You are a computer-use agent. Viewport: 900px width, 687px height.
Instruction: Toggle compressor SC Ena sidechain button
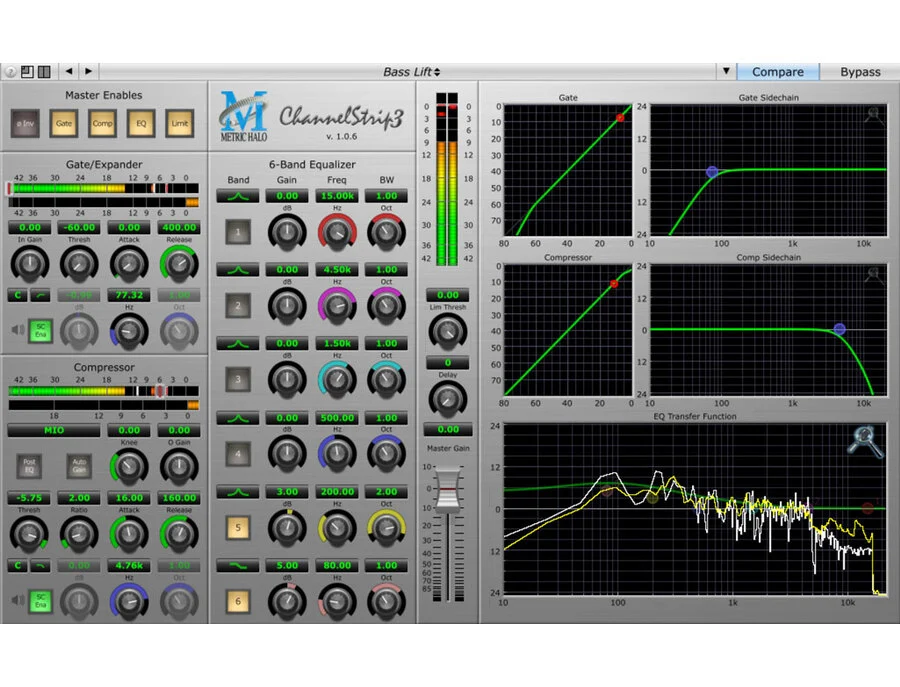[x=41, y=600]
